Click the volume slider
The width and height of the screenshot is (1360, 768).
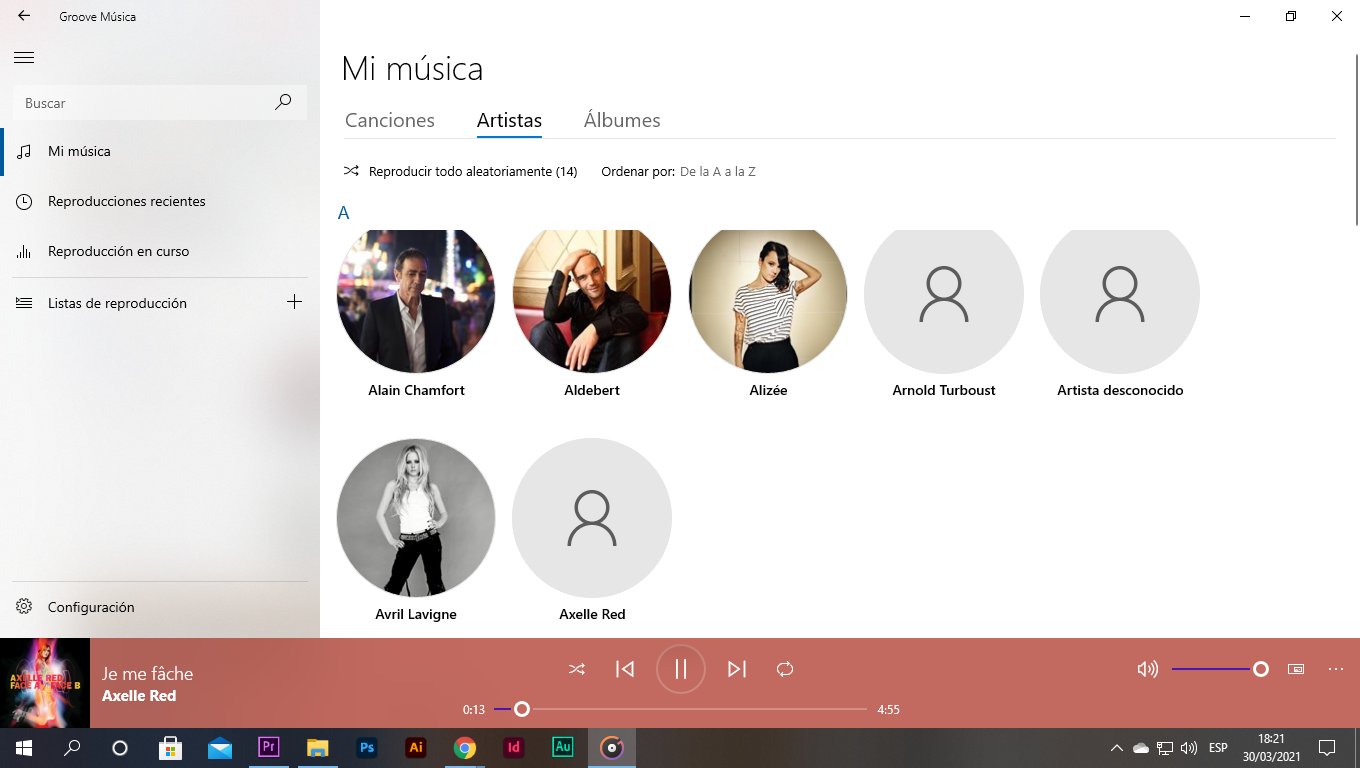(x=1220, y=669)
